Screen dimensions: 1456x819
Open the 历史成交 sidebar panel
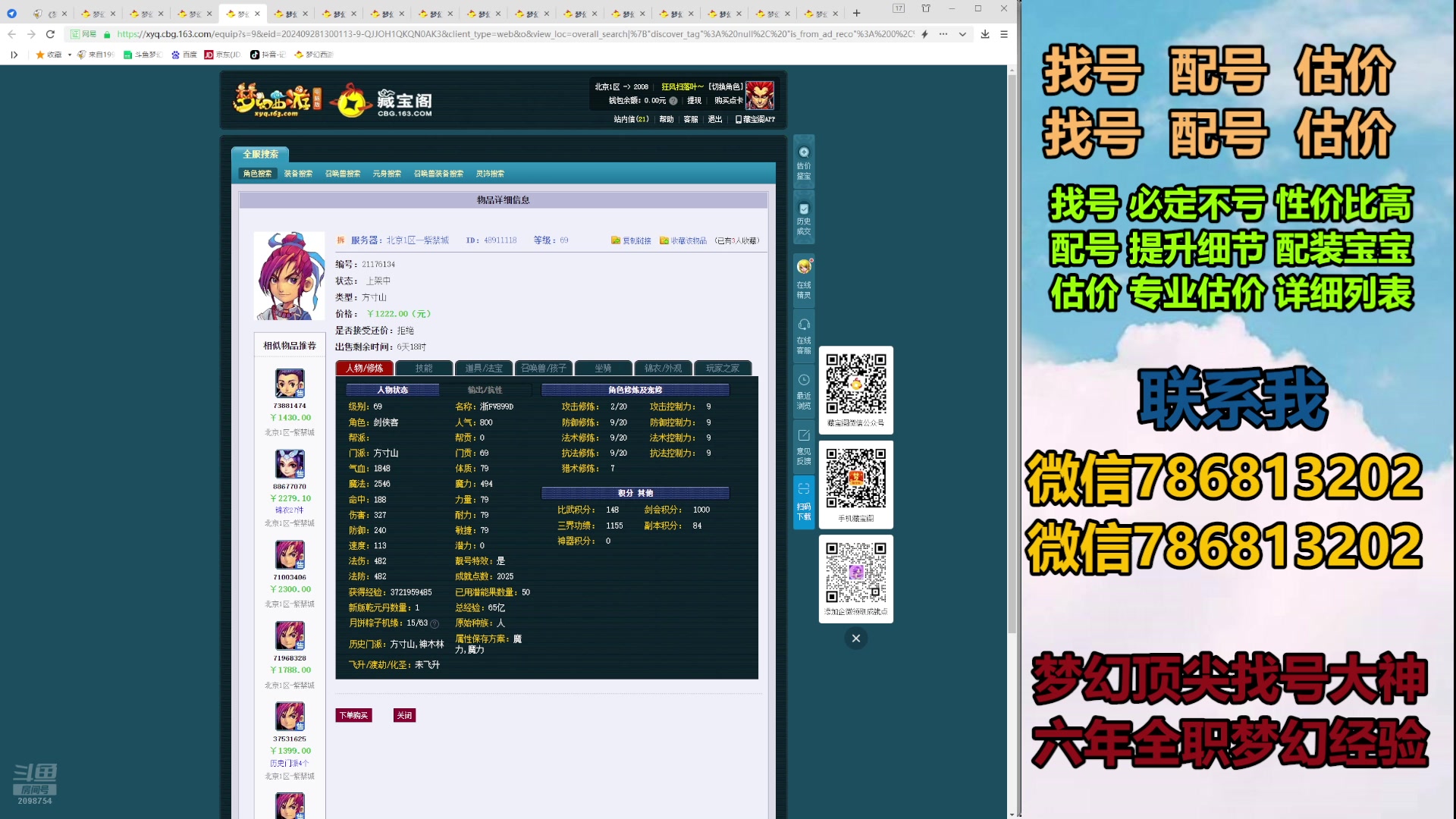click(804, 218)
